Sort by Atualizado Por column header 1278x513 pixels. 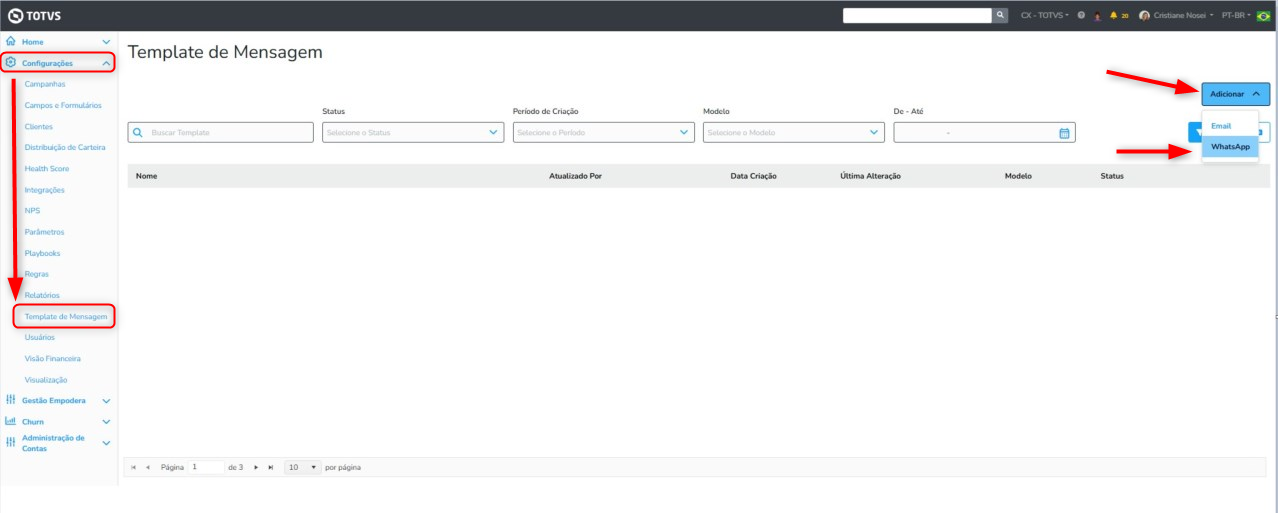pos(575,176)
